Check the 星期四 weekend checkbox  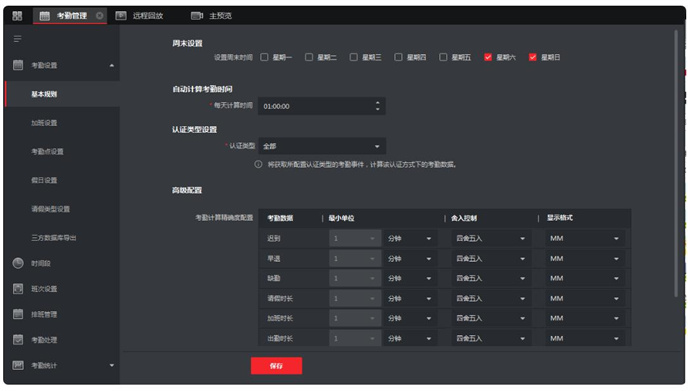398,57
